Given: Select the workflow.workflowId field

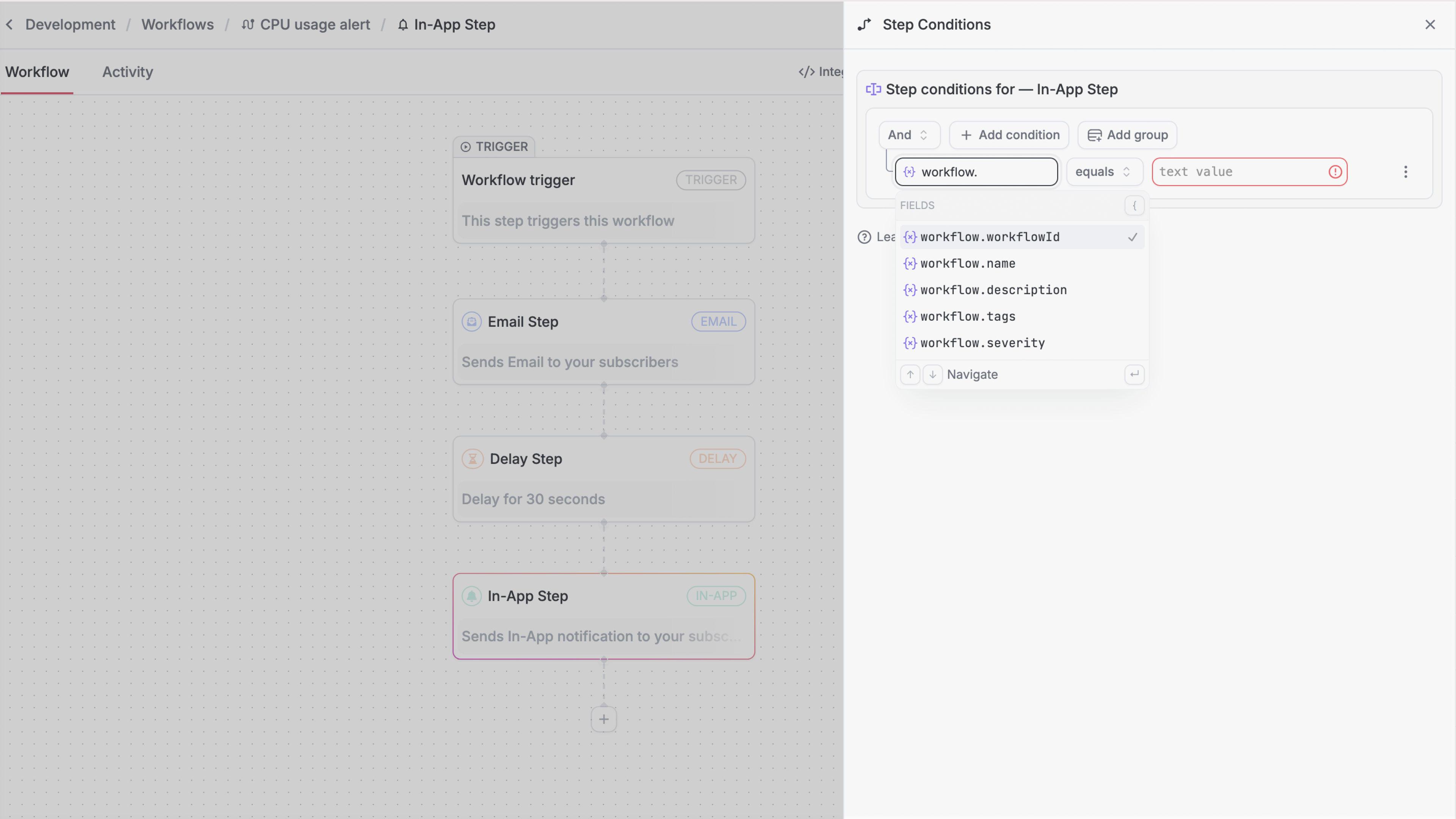Looking at the screenshot, I should (990, 237).
